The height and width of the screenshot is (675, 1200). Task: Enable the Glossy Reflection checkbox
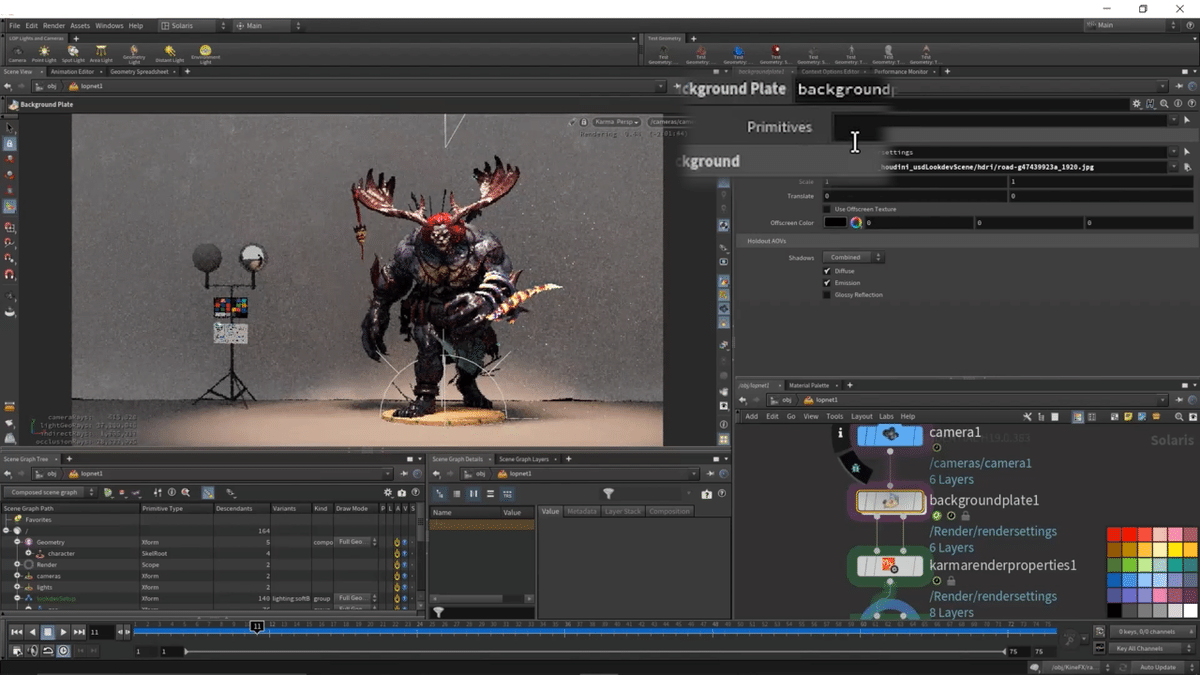coord(827,295)
